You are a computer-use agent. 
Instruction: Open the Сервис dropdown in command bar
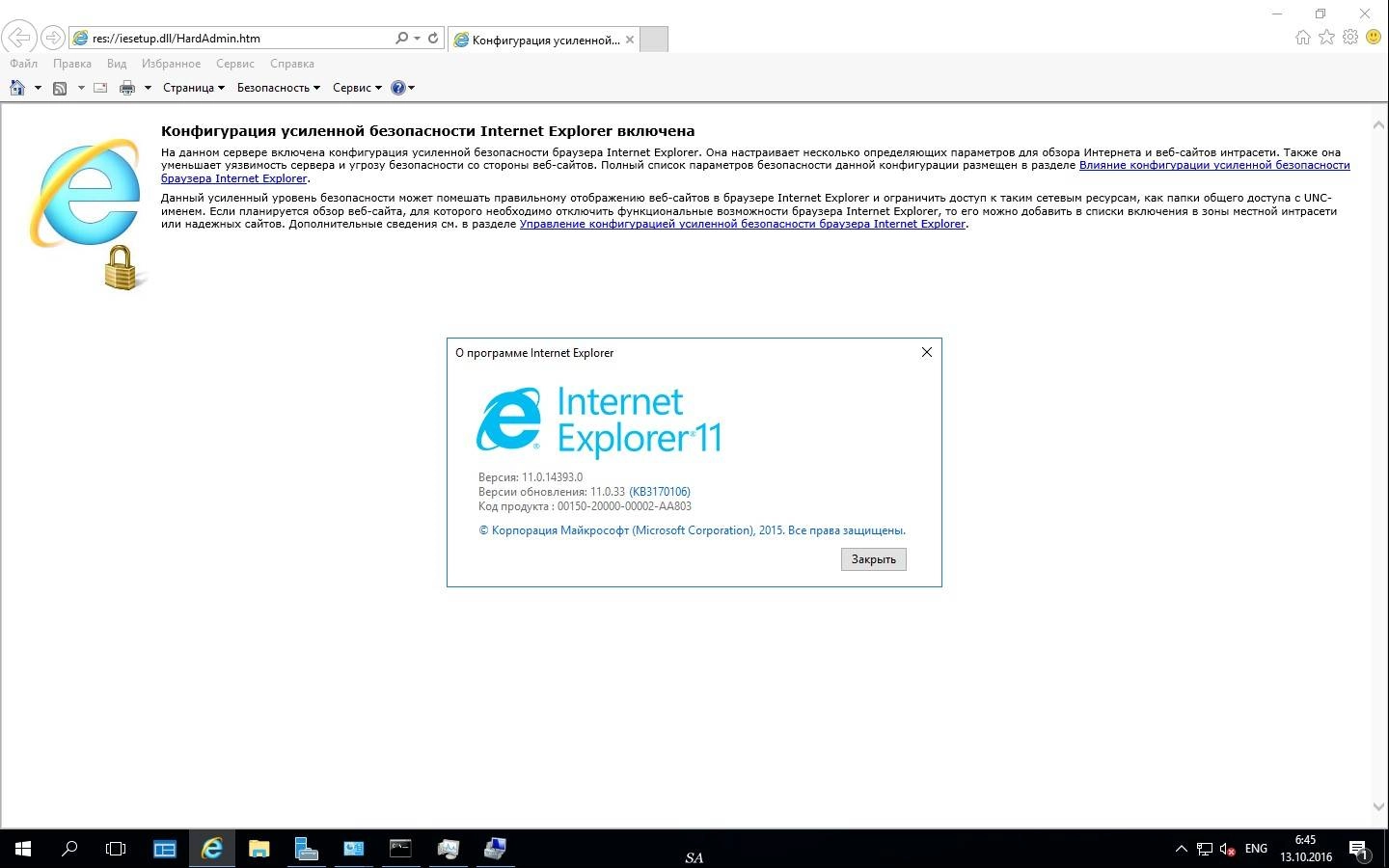[x=357, y=88]
